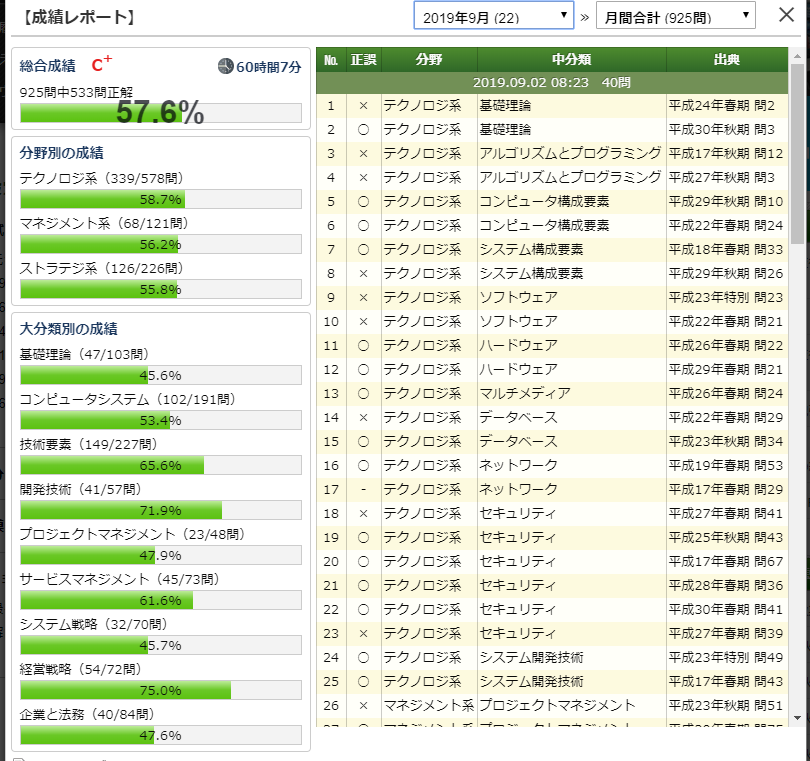Click the × mark in row 26

click(364, 706)
